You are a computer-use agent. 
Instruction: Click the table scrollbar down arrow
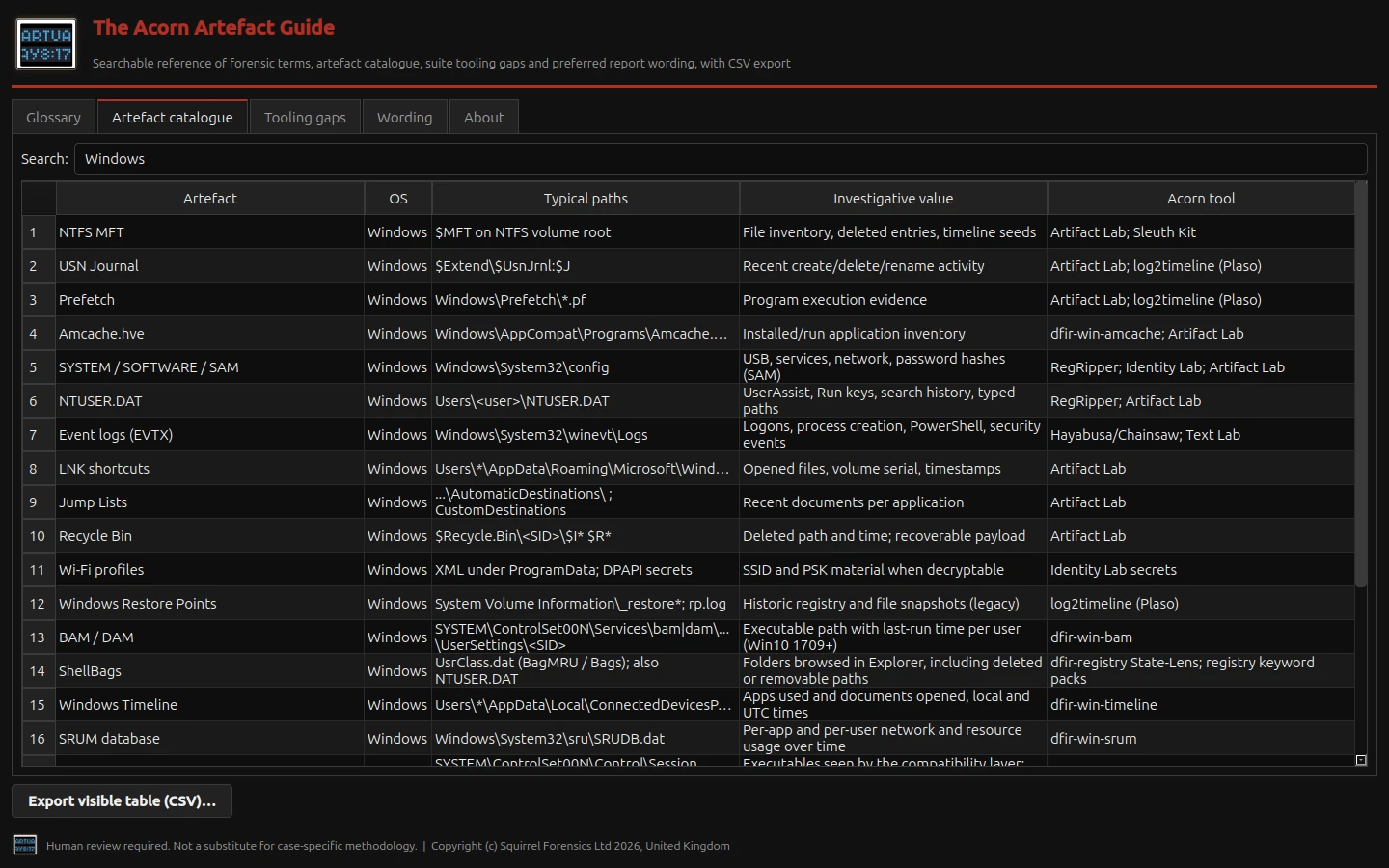click(x=1361, y=760)
